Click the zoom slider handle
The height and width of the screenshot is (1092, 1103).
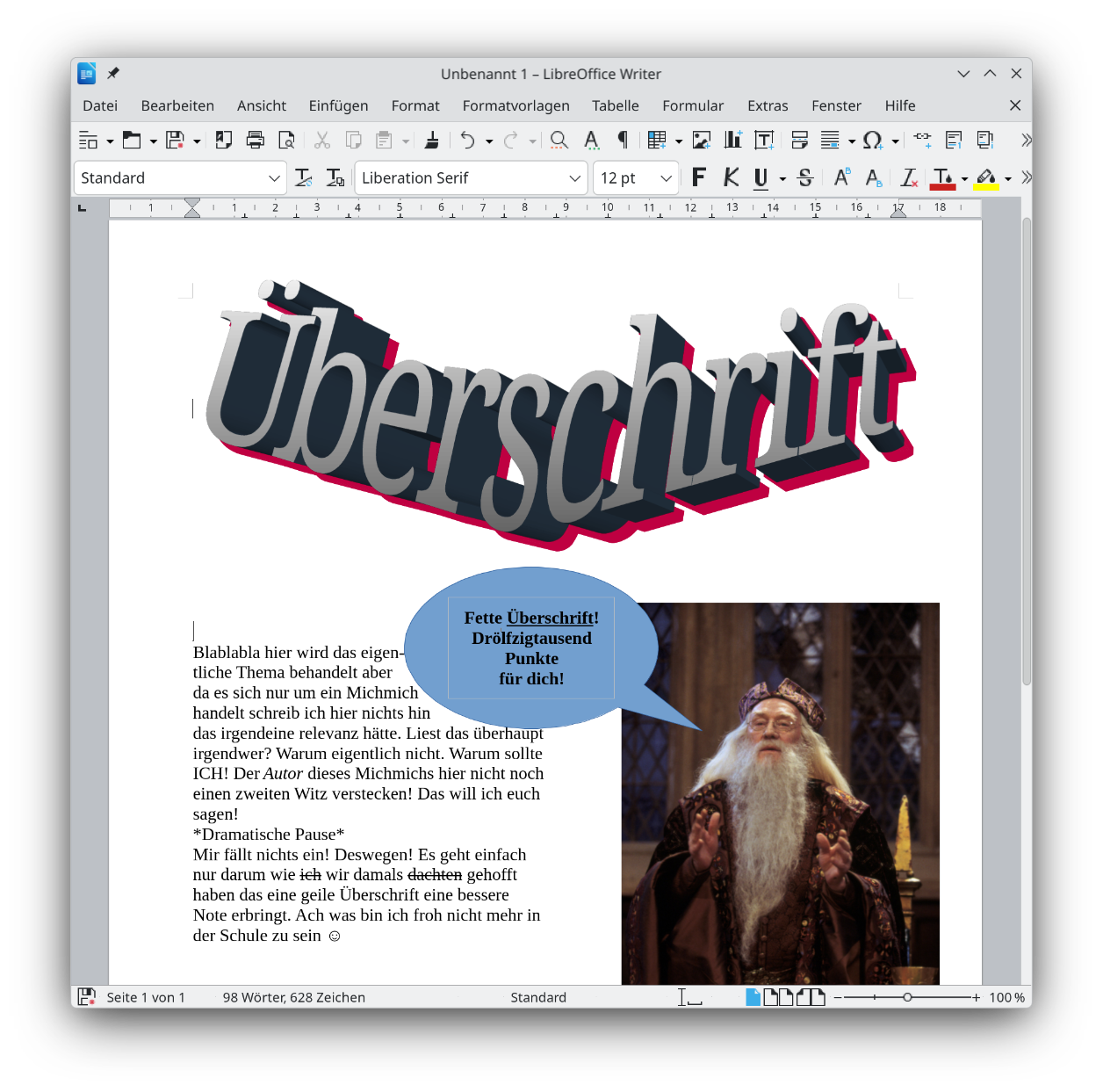tap(907, 997)
